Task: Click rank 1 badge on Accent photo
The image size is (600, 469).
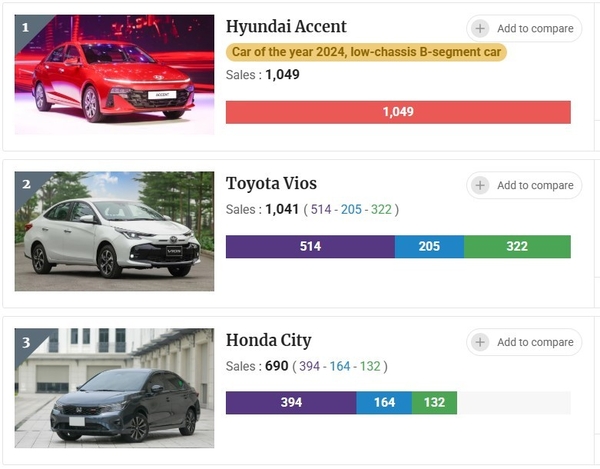Action: click(x=26, y=27)
